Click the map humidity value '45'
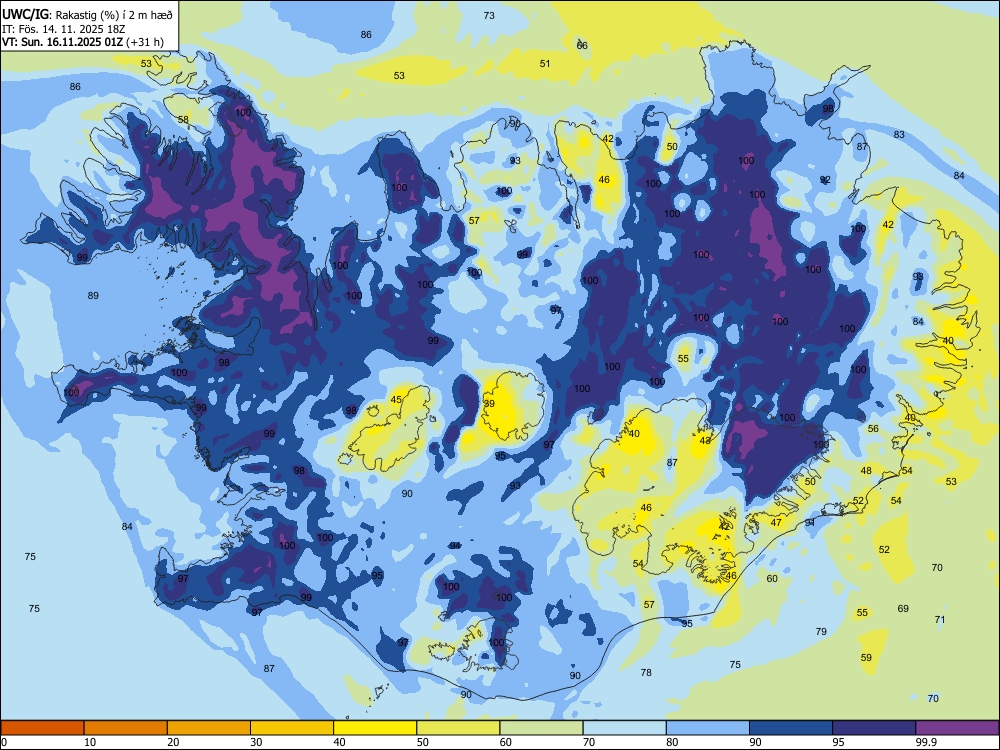This screenshot has width=1000, height=750. 396,400
